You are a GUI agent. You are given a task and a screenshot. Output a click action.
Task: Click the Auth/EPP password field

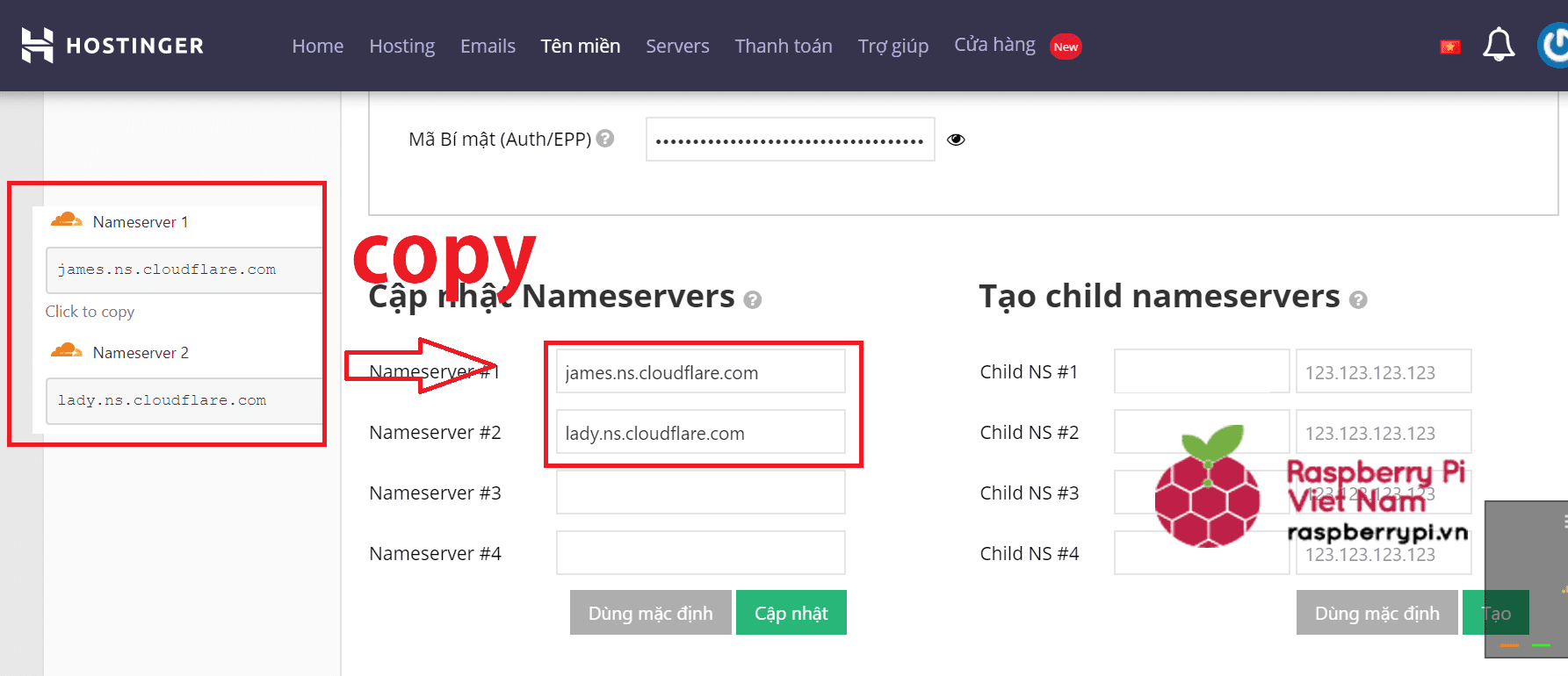(x=790, y=140)
